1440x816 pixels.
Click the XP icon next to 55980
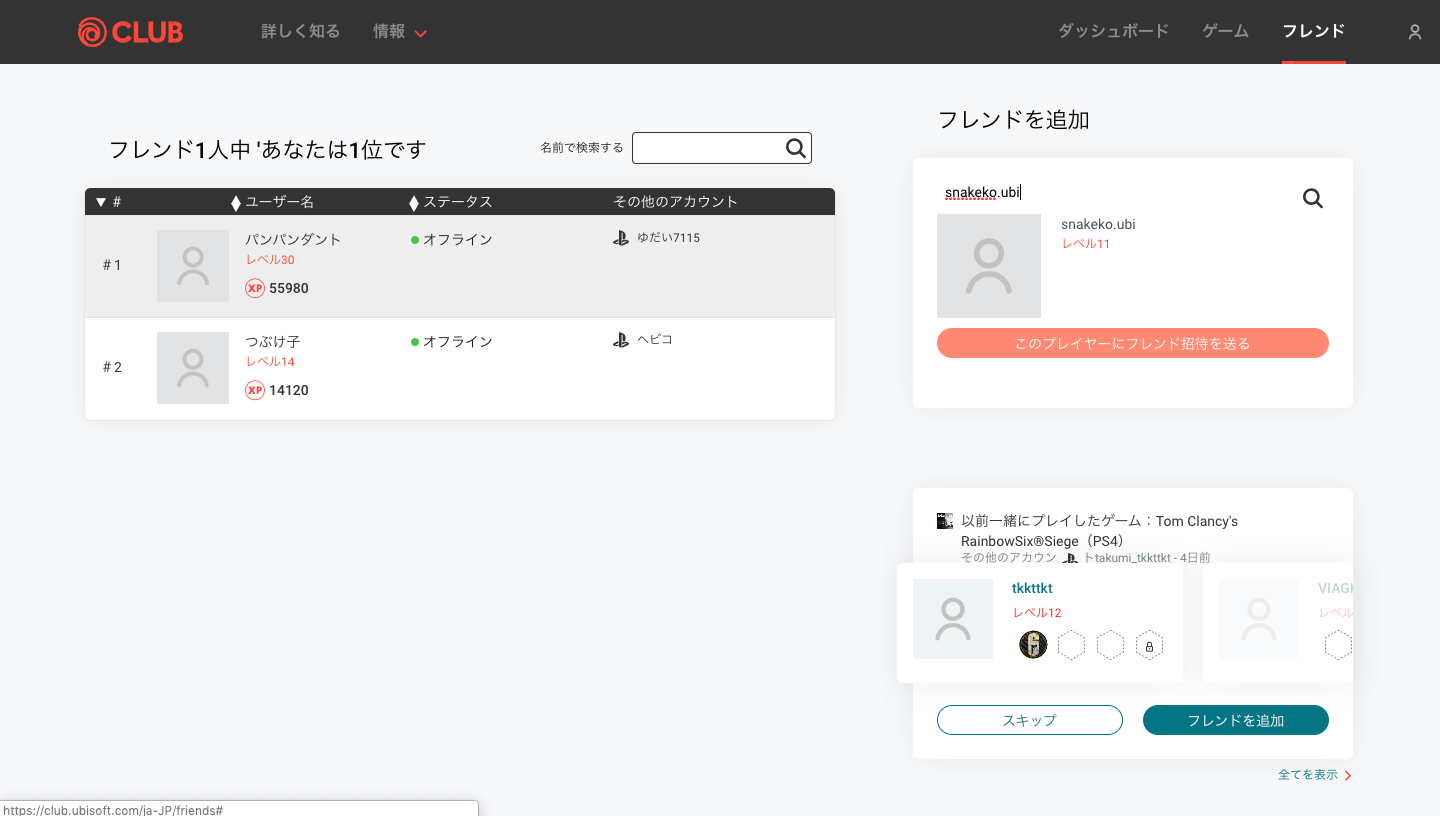(255, 288)
